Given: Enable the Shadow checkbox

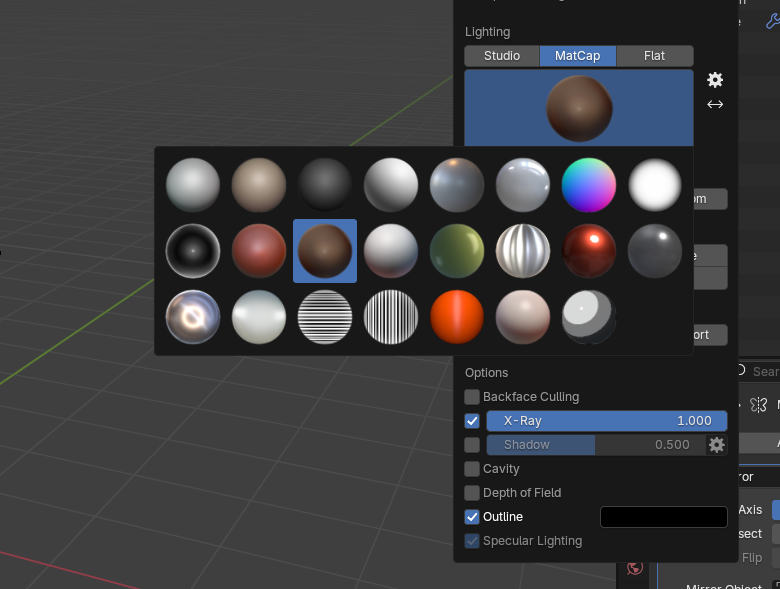Looking at the screenshot, I should point(472,445).
